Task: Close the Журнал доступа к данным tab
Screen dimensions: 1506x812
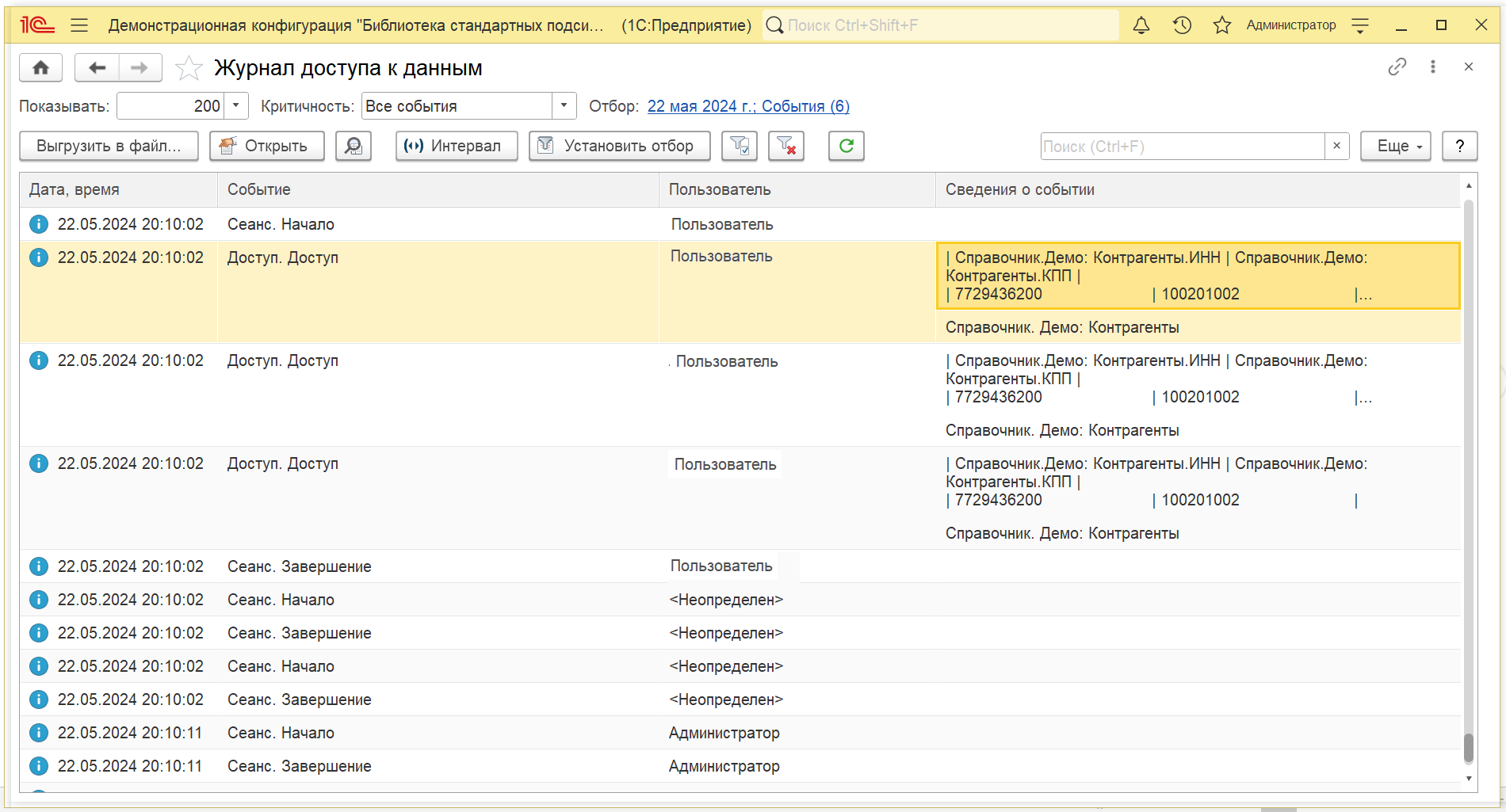Action: pos(1469,67)
